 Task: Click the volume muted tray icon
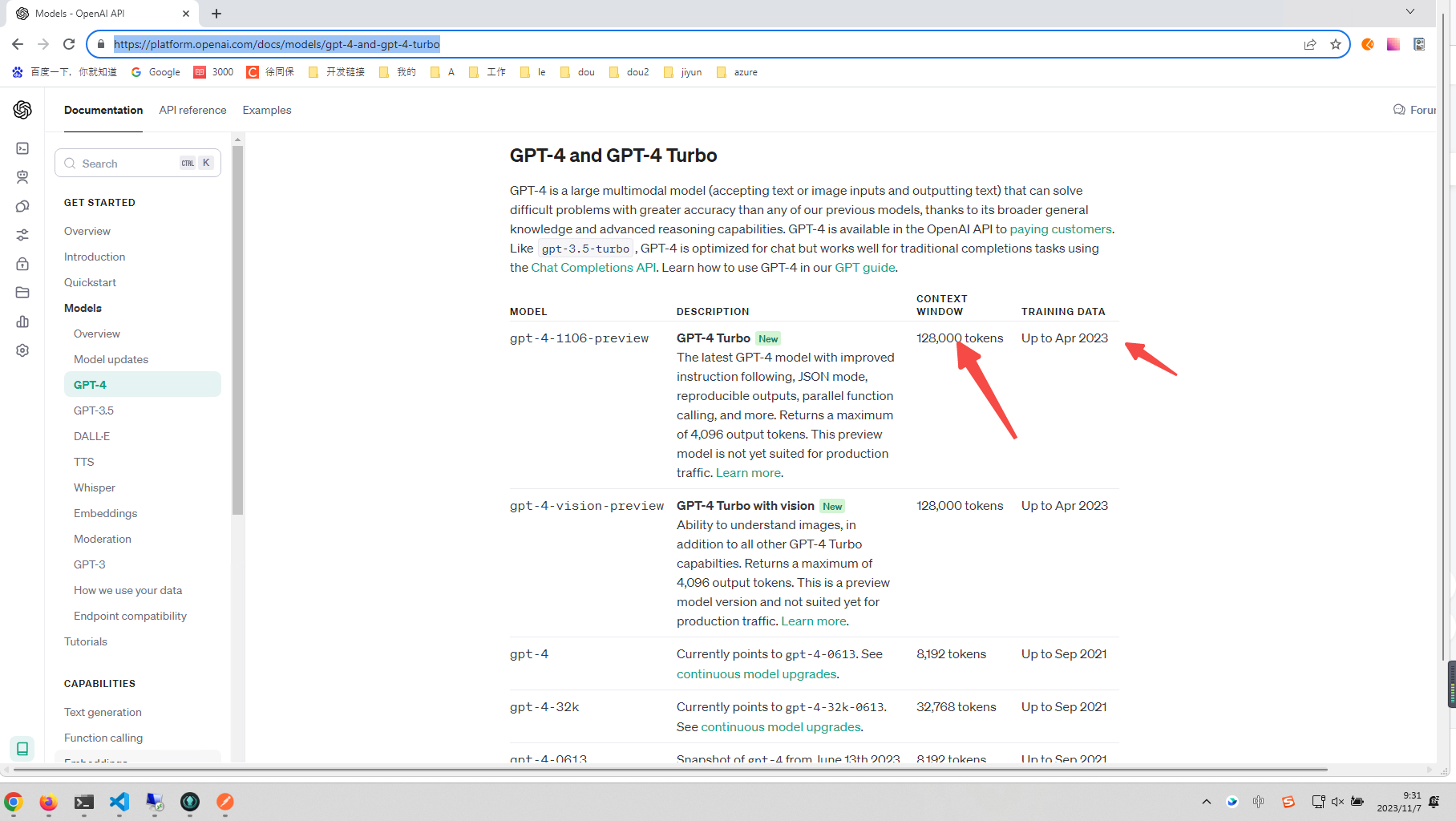pyautogui.click(x=1337, y=802)
